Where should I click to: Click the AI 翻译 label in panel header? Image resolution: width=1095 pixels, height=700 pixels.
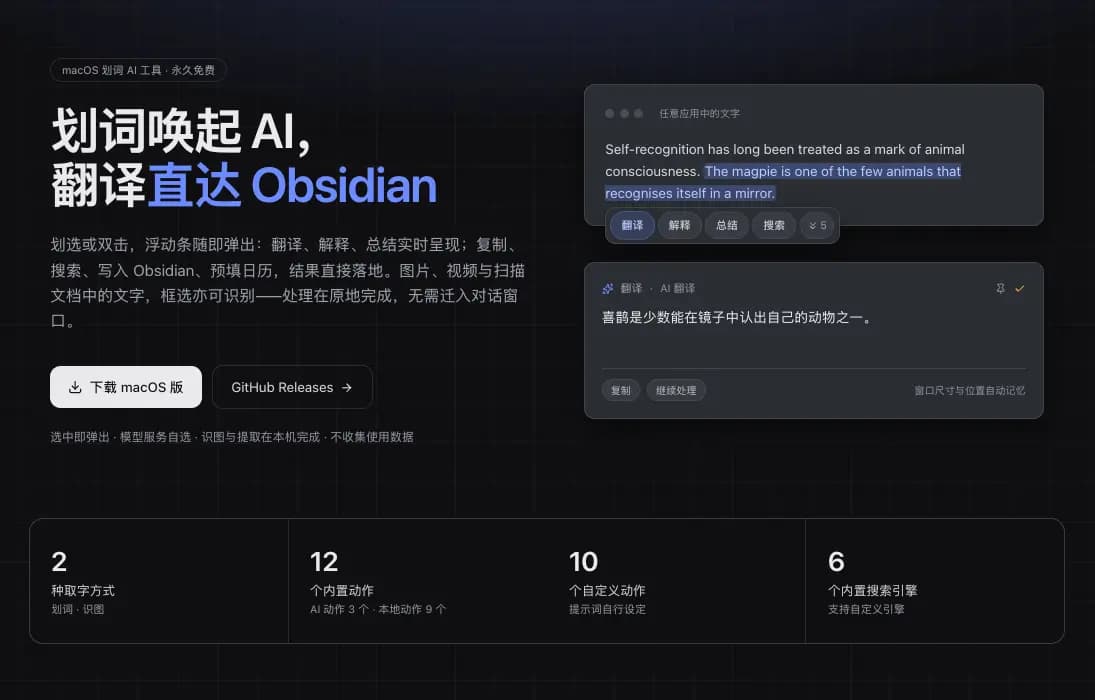coord(677,288)
